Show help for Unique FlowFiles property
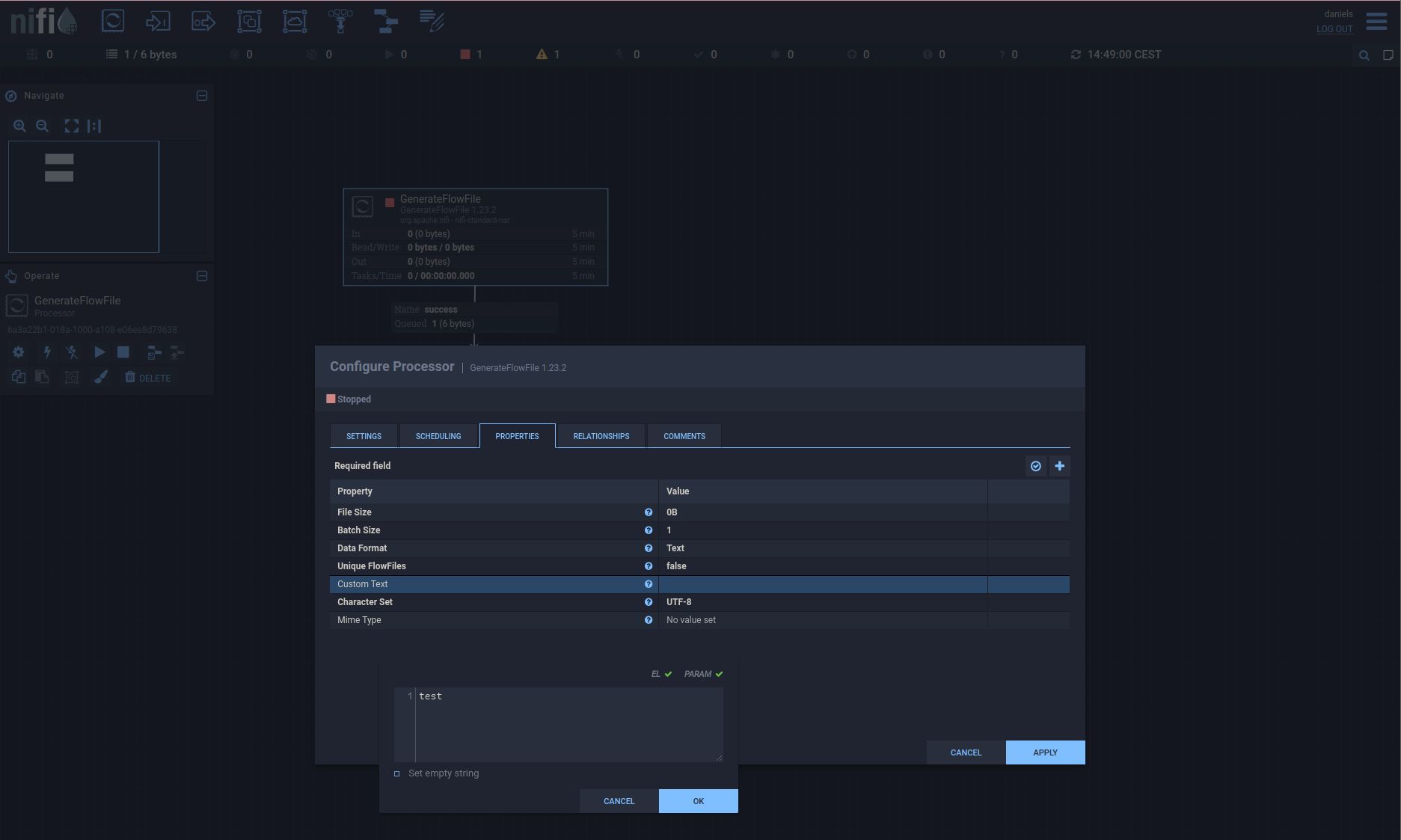The height and width of the screenshot is (840, 1401). pyautogui.click(x=649, y=566)
